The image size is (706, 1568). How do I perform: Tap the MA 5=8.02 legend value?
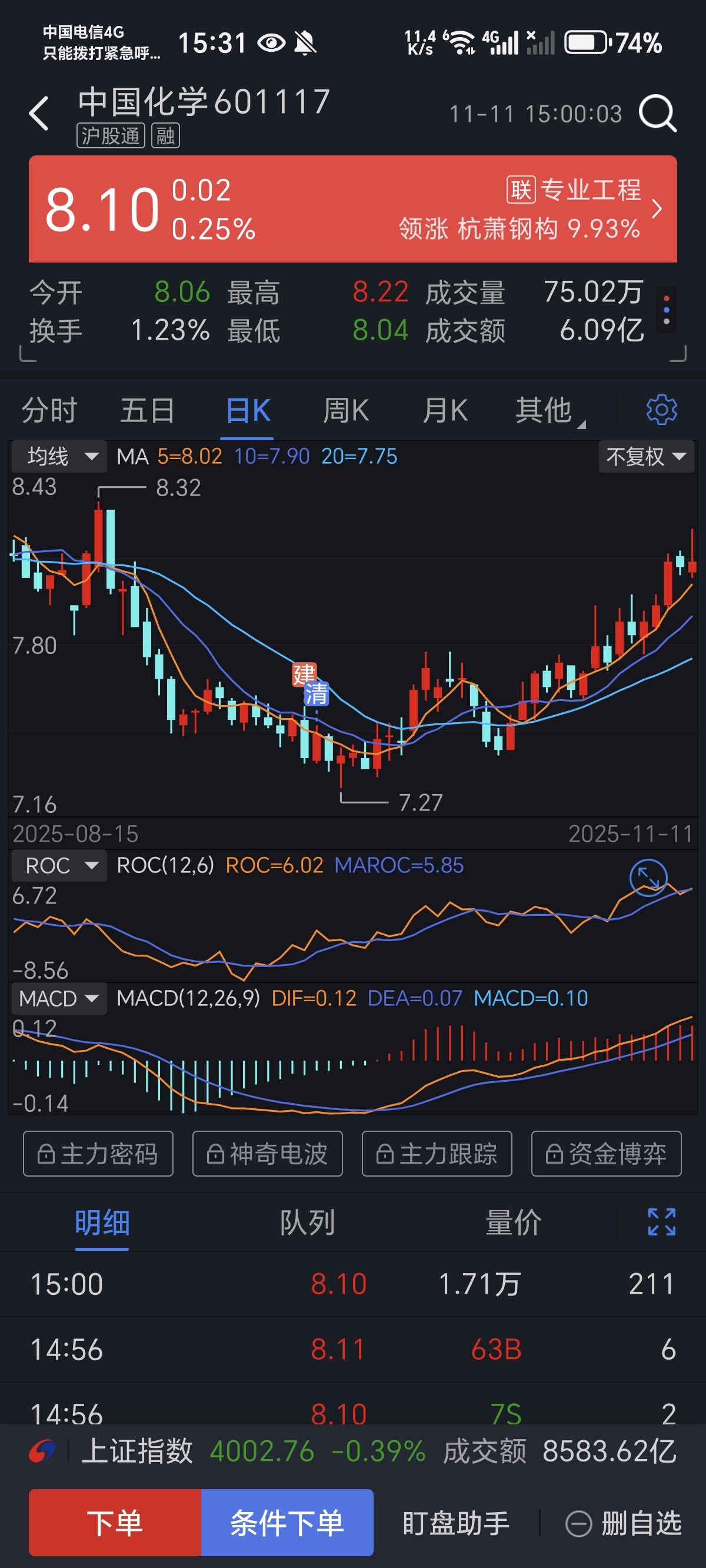point(189,457)
